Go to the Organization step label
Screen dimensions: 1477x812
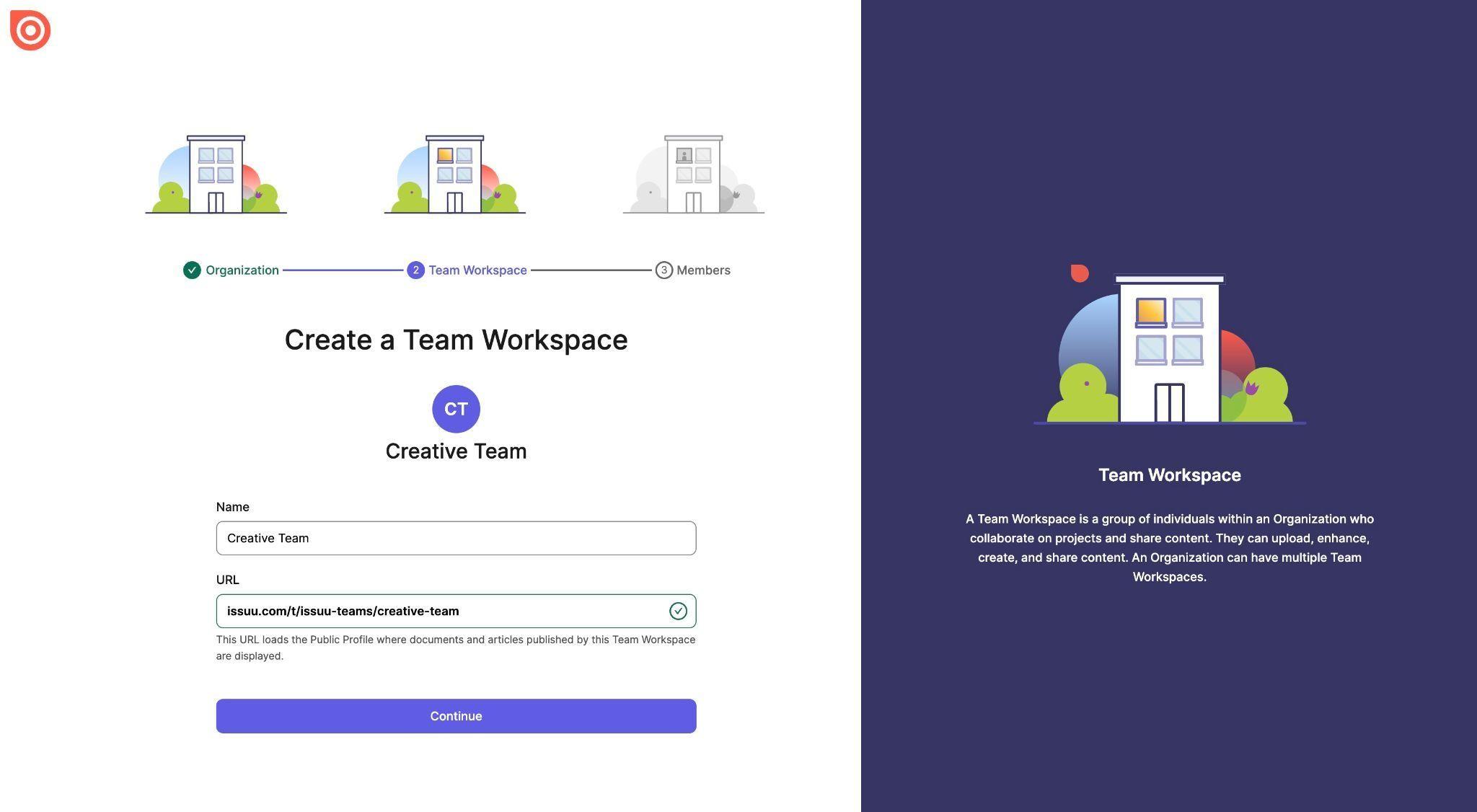(242, 270)
